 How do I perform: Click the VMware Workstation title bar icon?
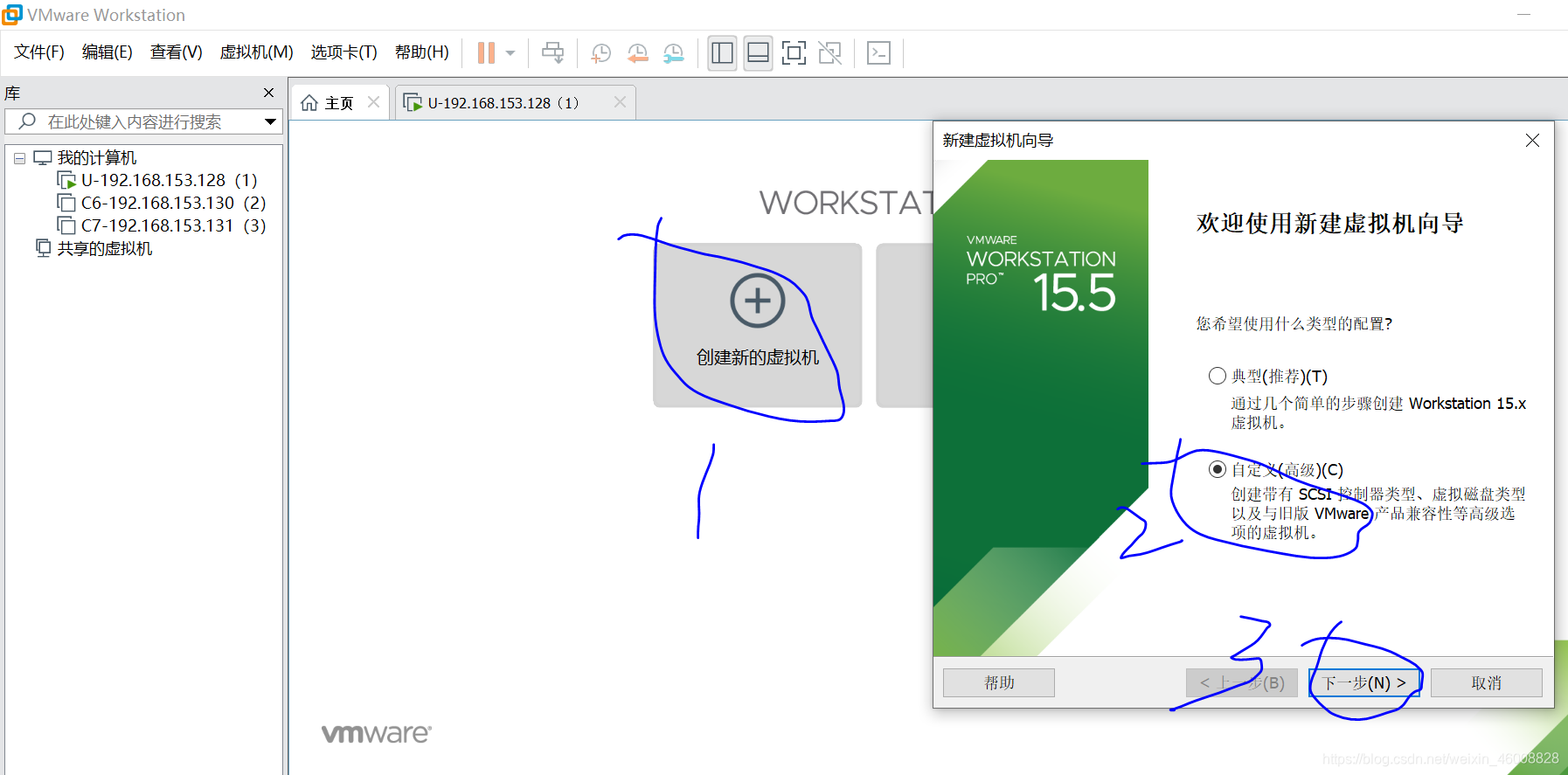[x=12, y=14]
